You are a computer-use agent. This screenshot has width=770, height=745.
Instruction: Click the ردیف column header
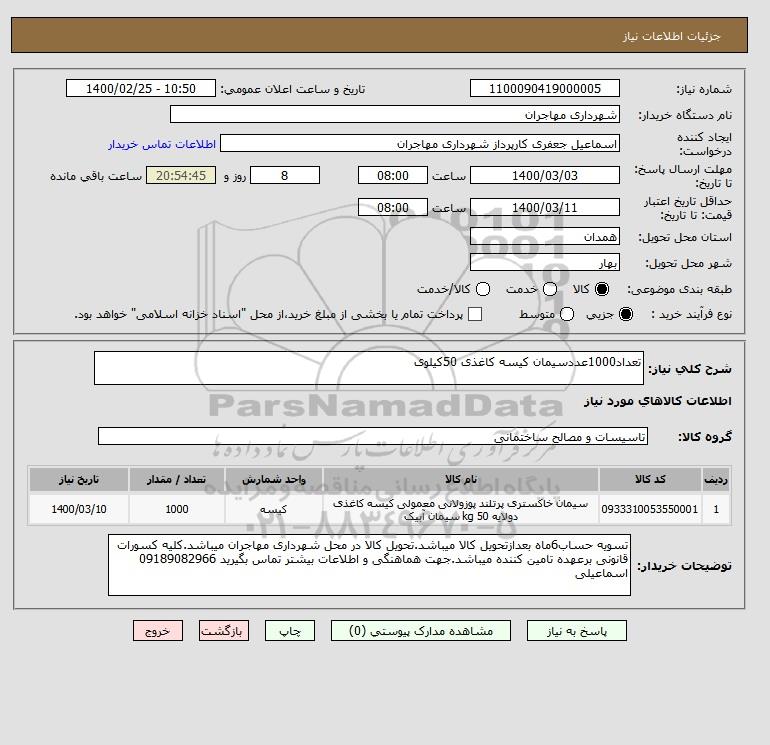tap(716, 479)
